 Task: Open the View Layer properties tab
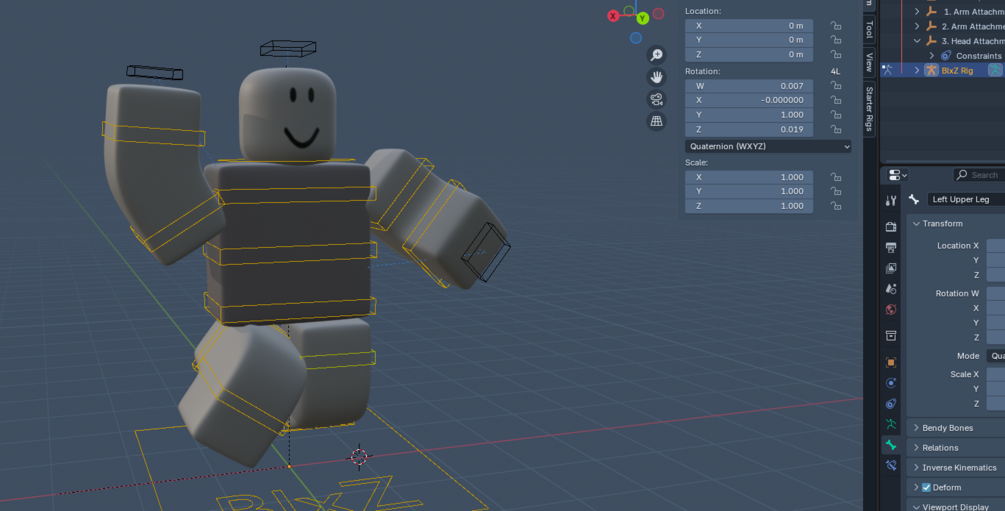pos(891,268)
